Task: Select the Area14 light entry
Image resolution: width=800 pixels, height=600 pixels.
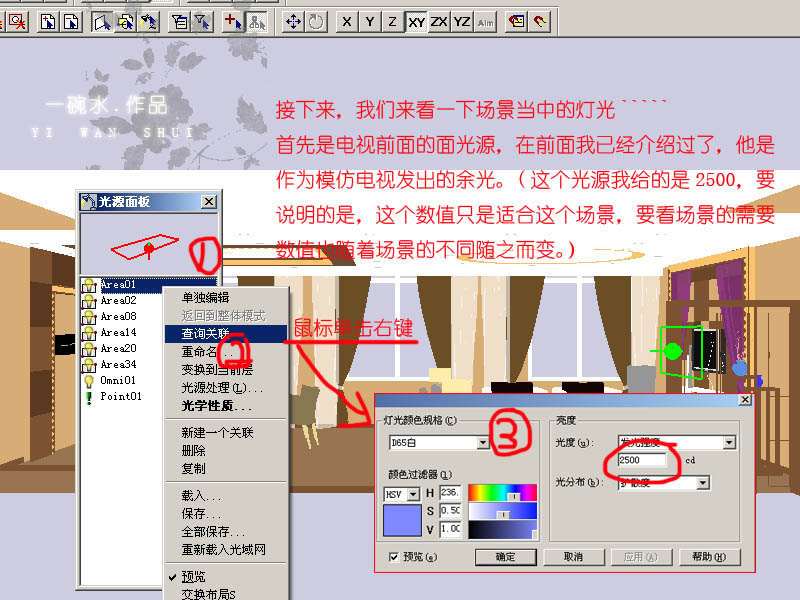Action: tap(118, 333)
